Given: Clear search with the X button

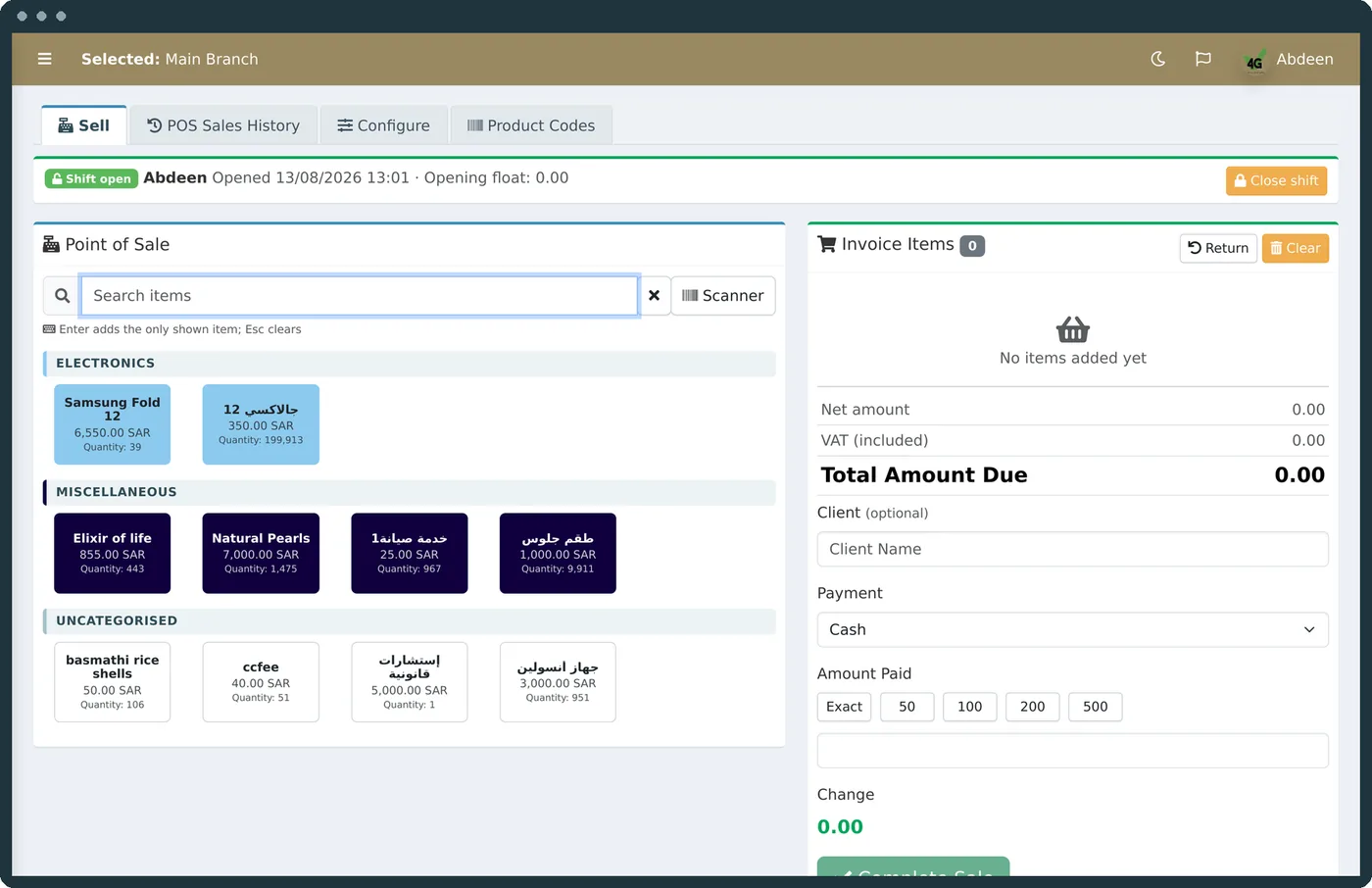Looking at the screenshot, I should [654, 296].
